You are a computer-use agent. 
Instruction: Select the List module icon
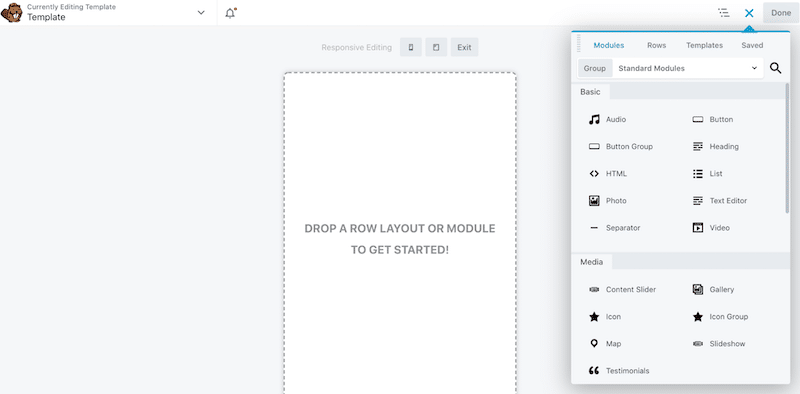coord(698,174)
